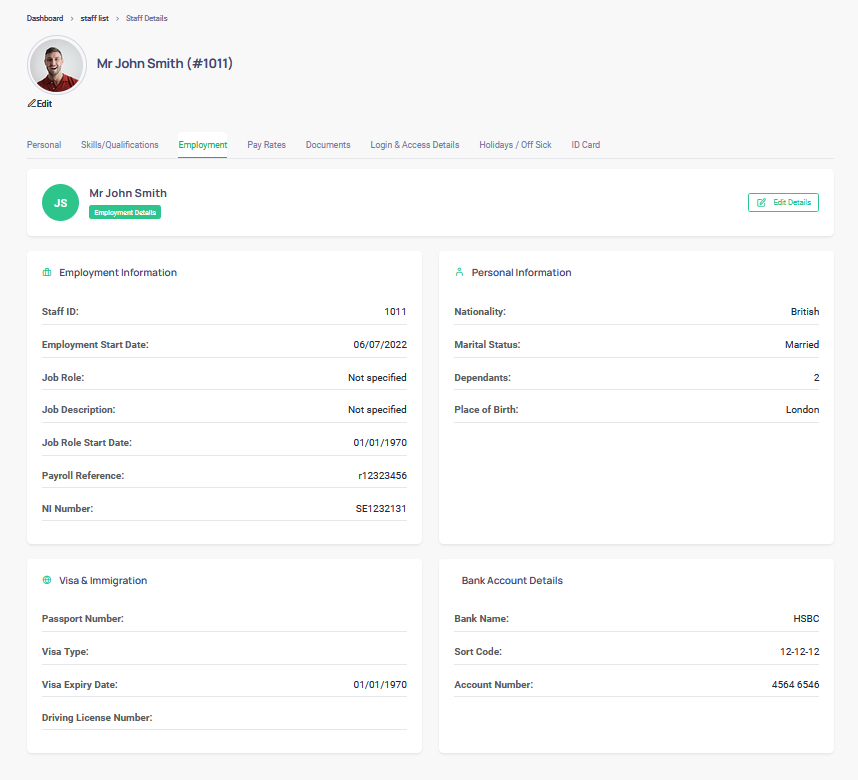Select the currently active Employment tab
This screenshot has width=858, height=780.
pos(202,144)
